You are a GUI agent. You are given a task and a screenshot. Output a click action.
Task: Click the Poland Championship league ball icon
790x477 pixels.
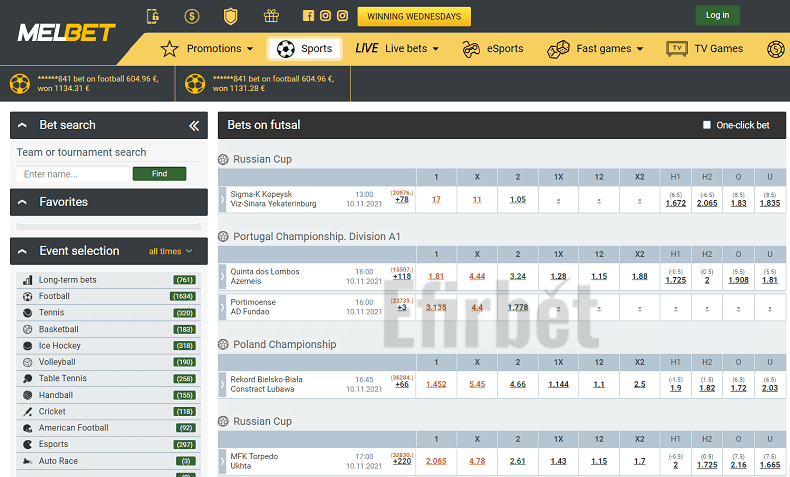[x=223, y=345]
